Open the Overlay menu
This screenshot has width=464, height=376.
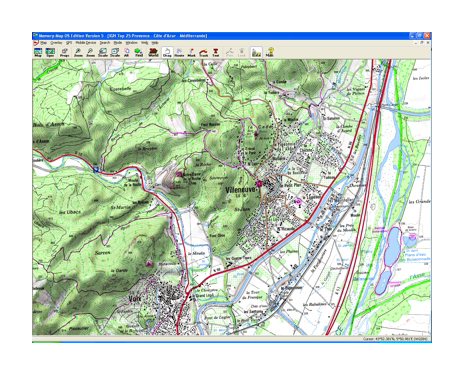tap(56, 43)
